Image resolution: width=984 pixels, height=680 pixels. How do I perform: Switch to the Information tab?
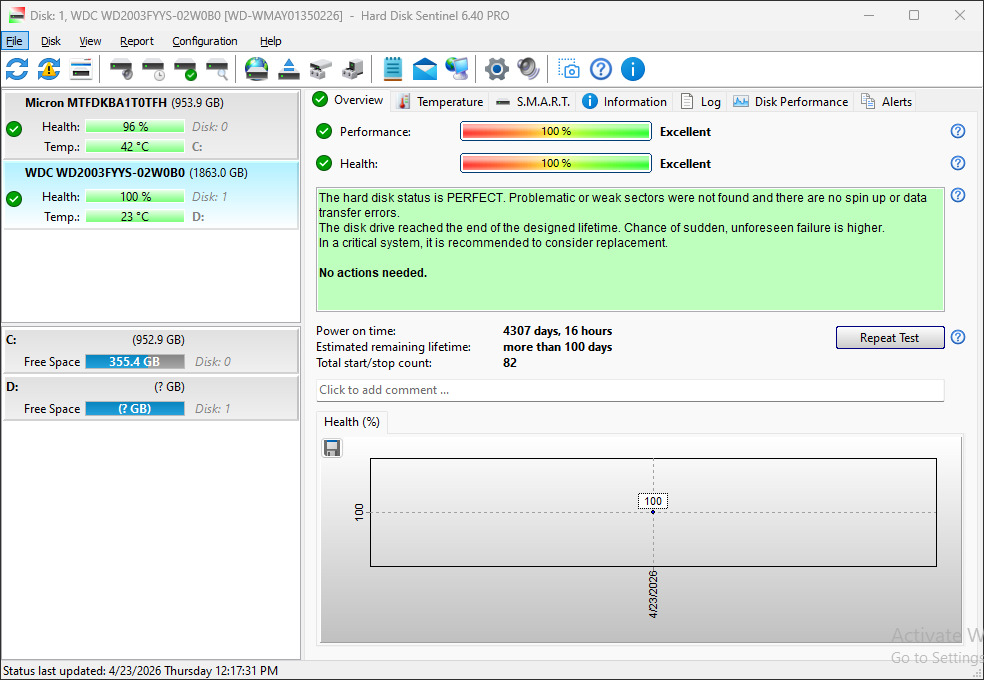[x=624, y=102]
